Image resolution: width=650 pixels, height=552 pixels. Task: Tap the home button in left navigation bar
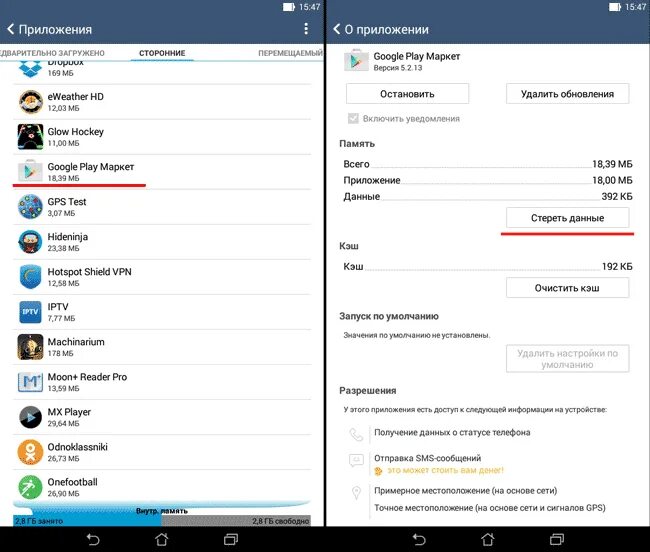click(x=162, y=539)
